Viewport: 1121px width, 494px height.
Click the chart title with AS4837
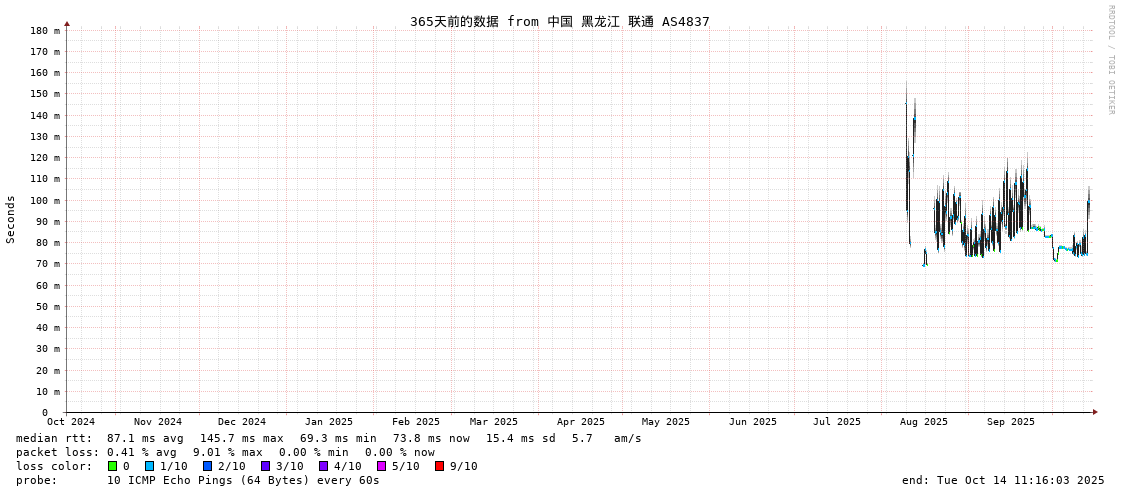[x=559, y=21]
